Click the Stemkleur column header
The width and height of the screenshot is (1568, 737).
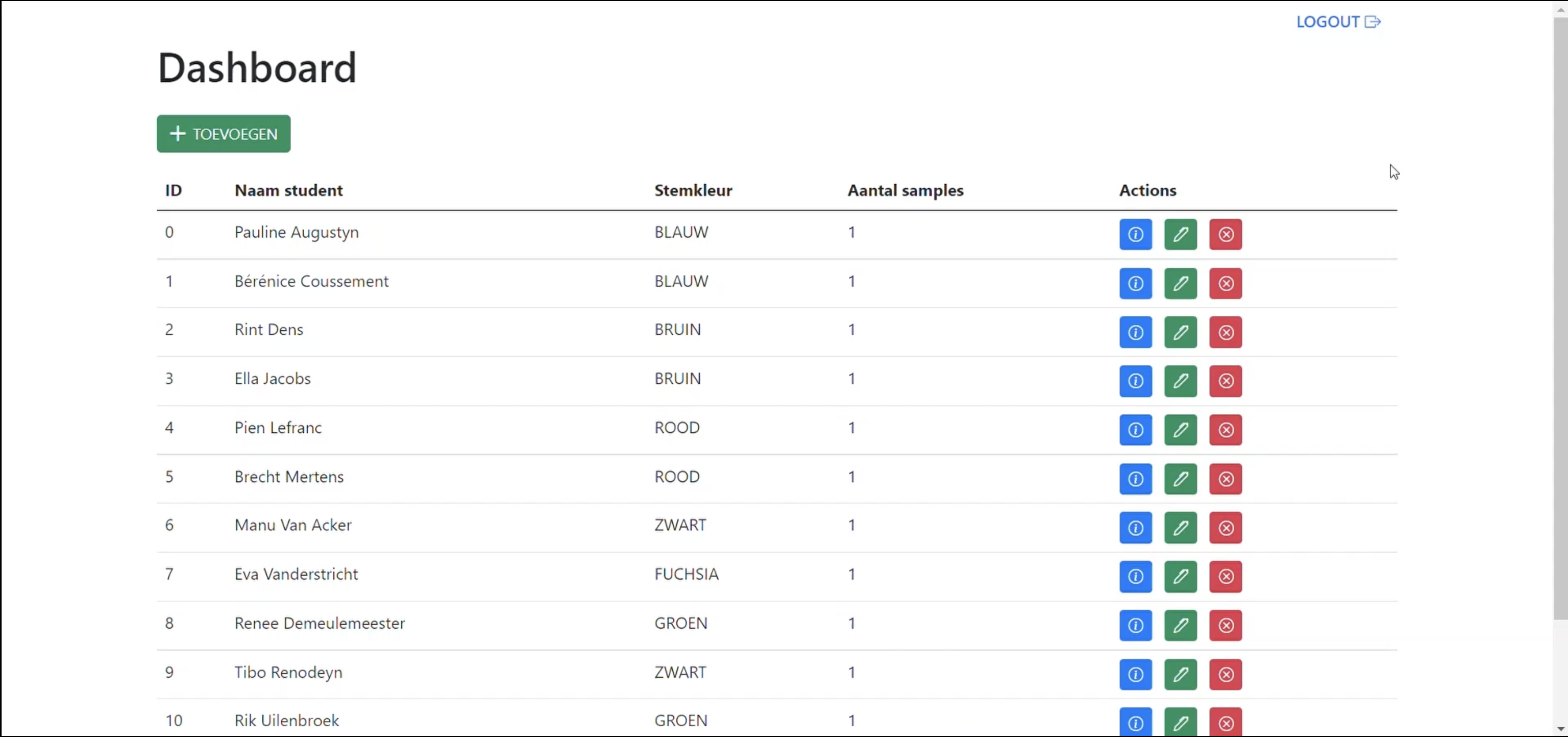coord(693,190)
